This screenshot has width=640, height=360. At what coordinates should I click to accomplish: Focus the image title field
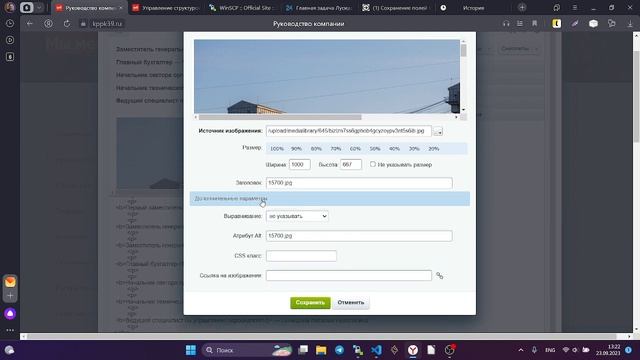pos(359,183)
